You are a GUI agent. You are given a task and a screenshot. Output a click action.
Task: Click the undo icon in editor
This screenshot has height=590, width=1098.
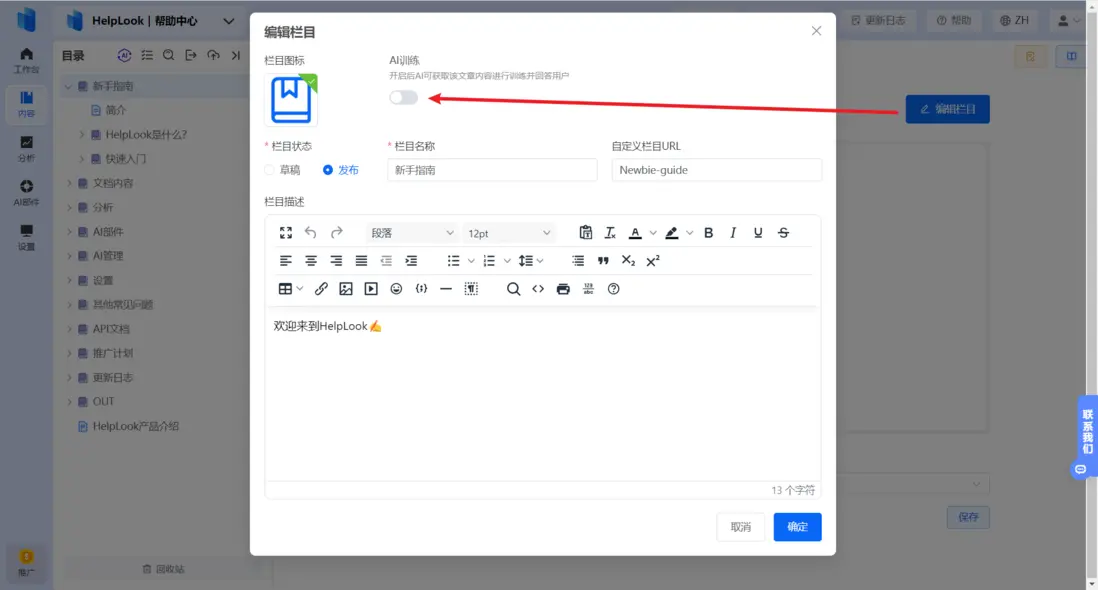tap(311, 233)
